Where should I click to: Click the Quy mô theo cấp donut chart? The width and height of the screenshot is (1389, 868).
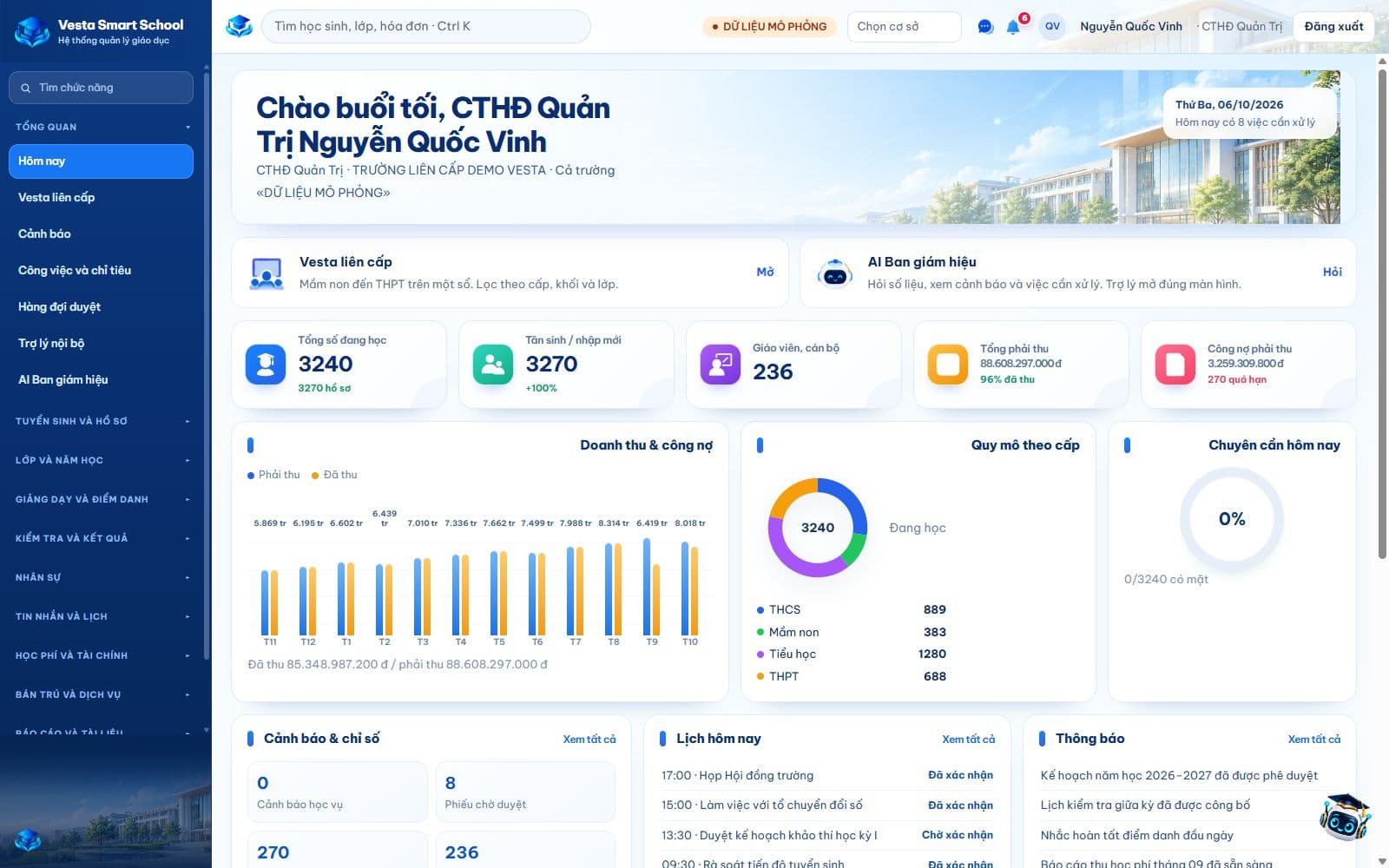pos(818,528)
